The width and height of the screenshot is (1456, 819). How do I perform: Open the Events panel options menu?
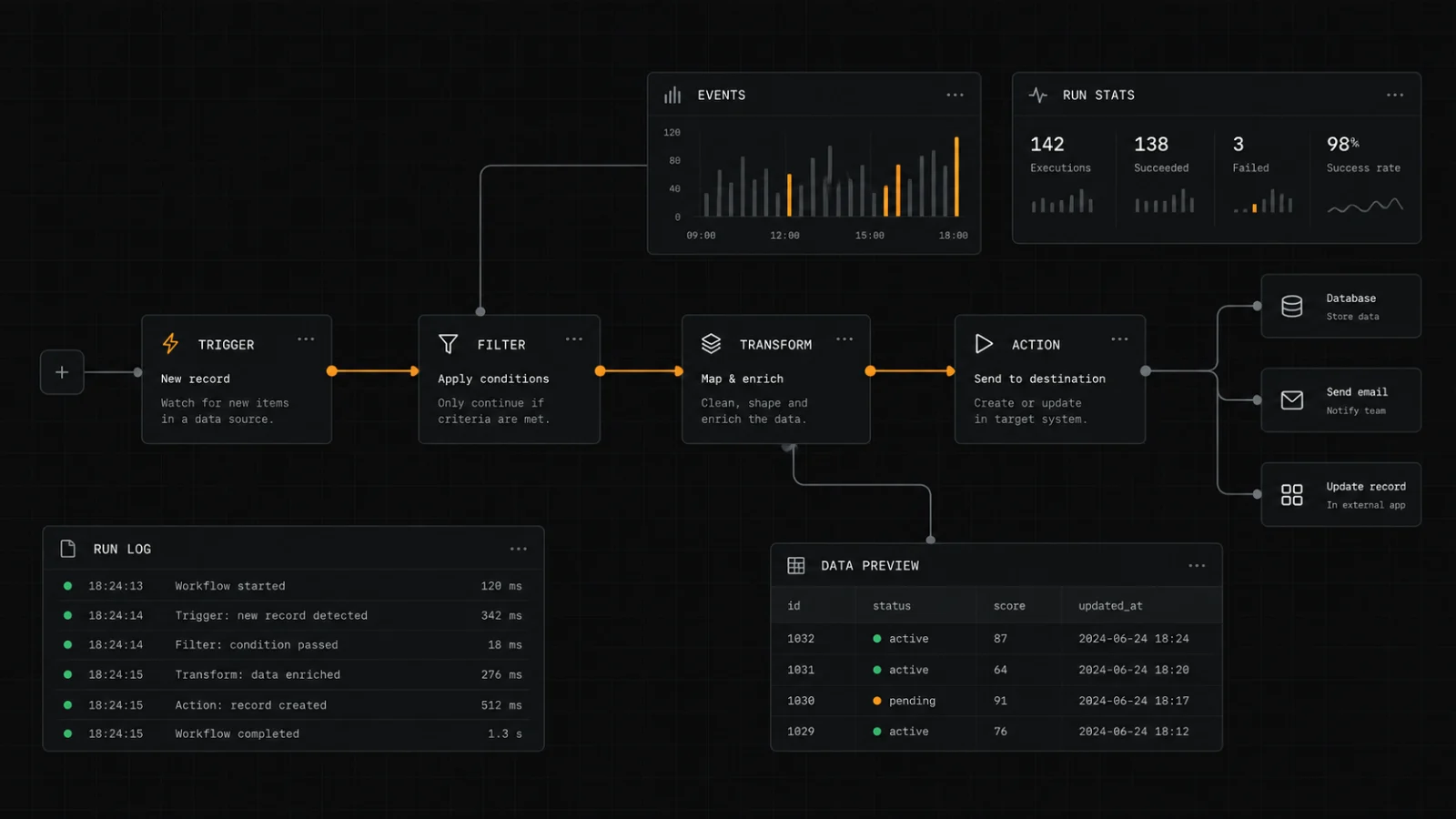pos(955,95)
